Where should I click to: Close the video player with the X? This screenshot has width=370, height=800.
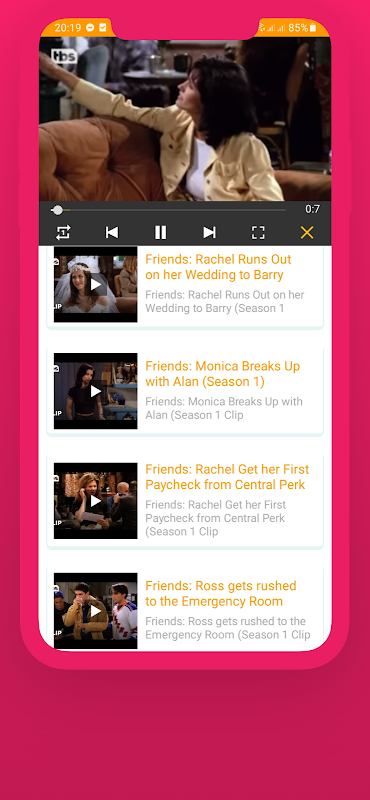click(307, 233)
